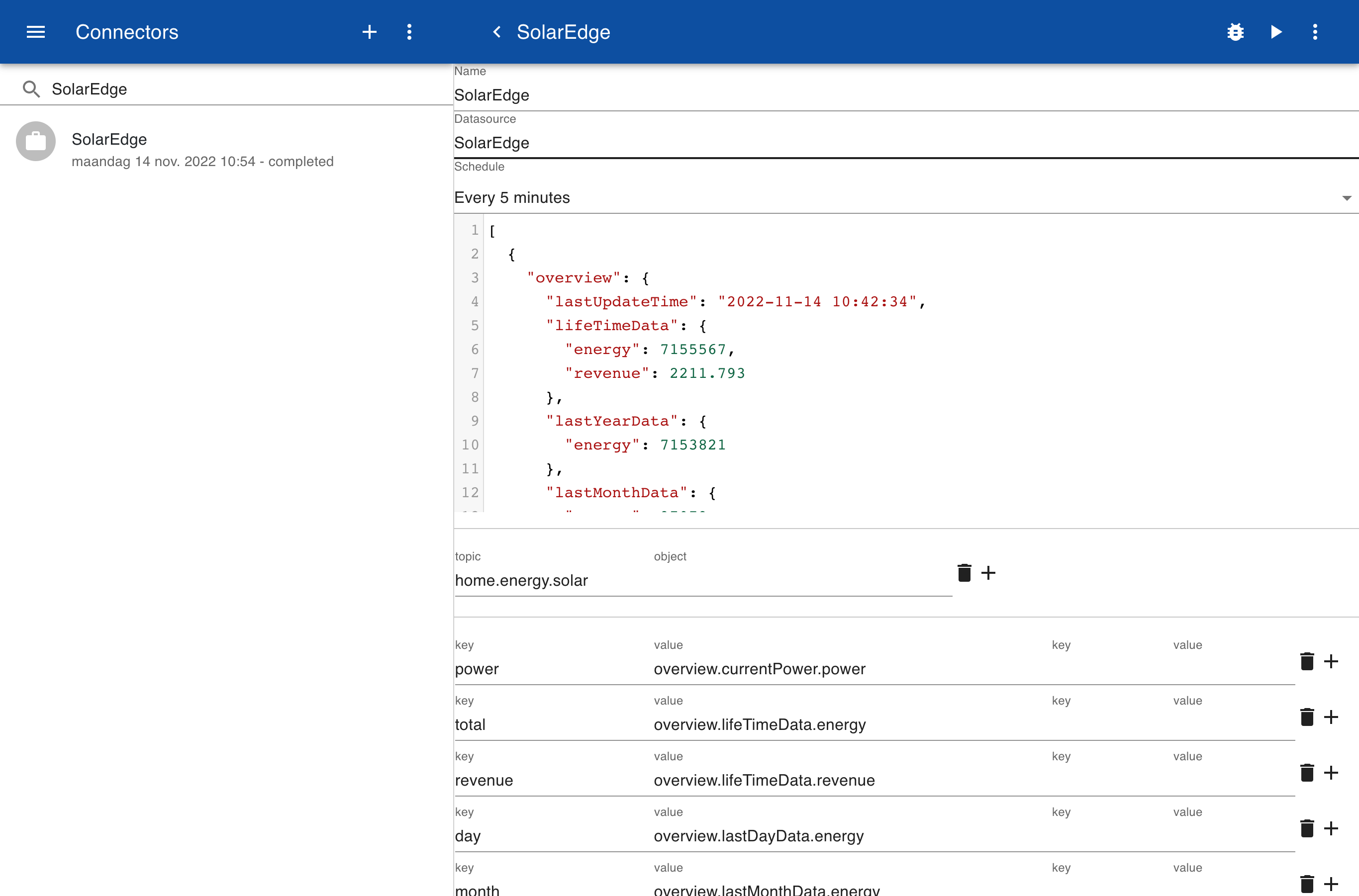This screenshot has height=896, width=1359.
Task: Delete the power key mapping row
Action: click(x=1307, y=661)
